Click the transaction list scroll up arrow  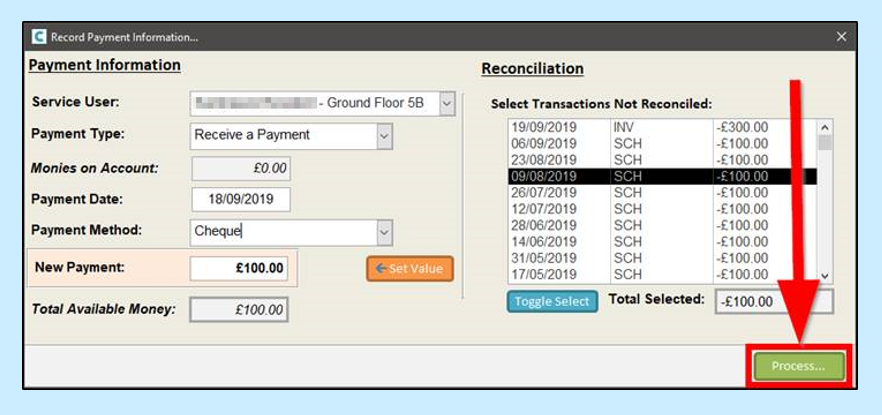[x=825, y=128]
